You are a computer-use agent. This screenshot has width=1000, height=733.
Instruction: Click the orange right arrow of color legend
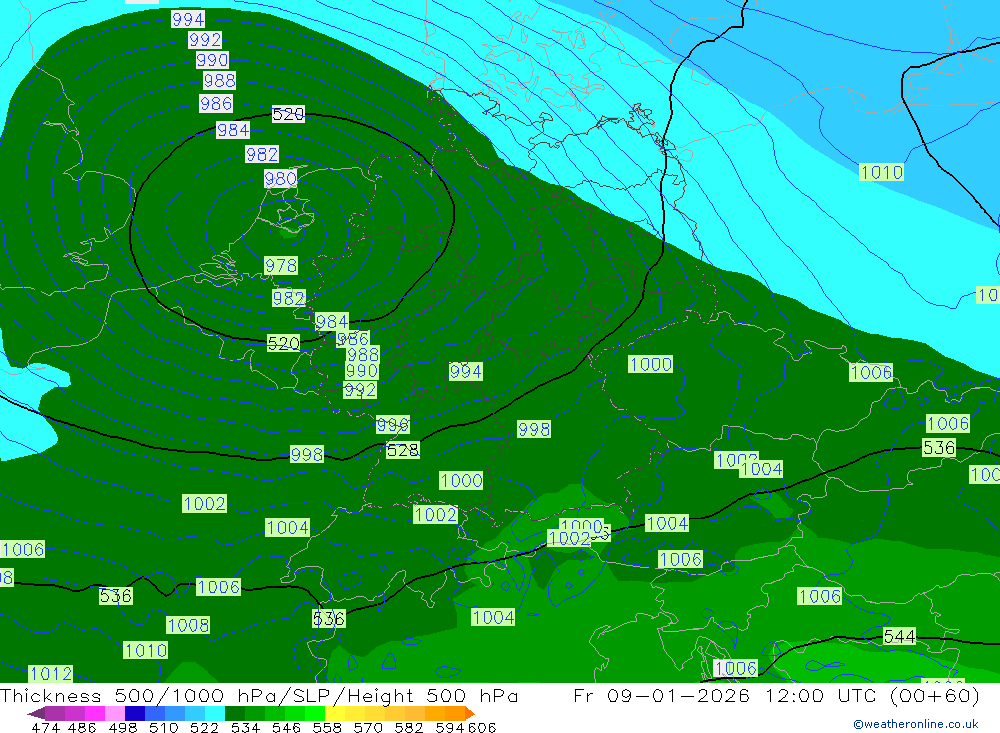tap(469, 713)
